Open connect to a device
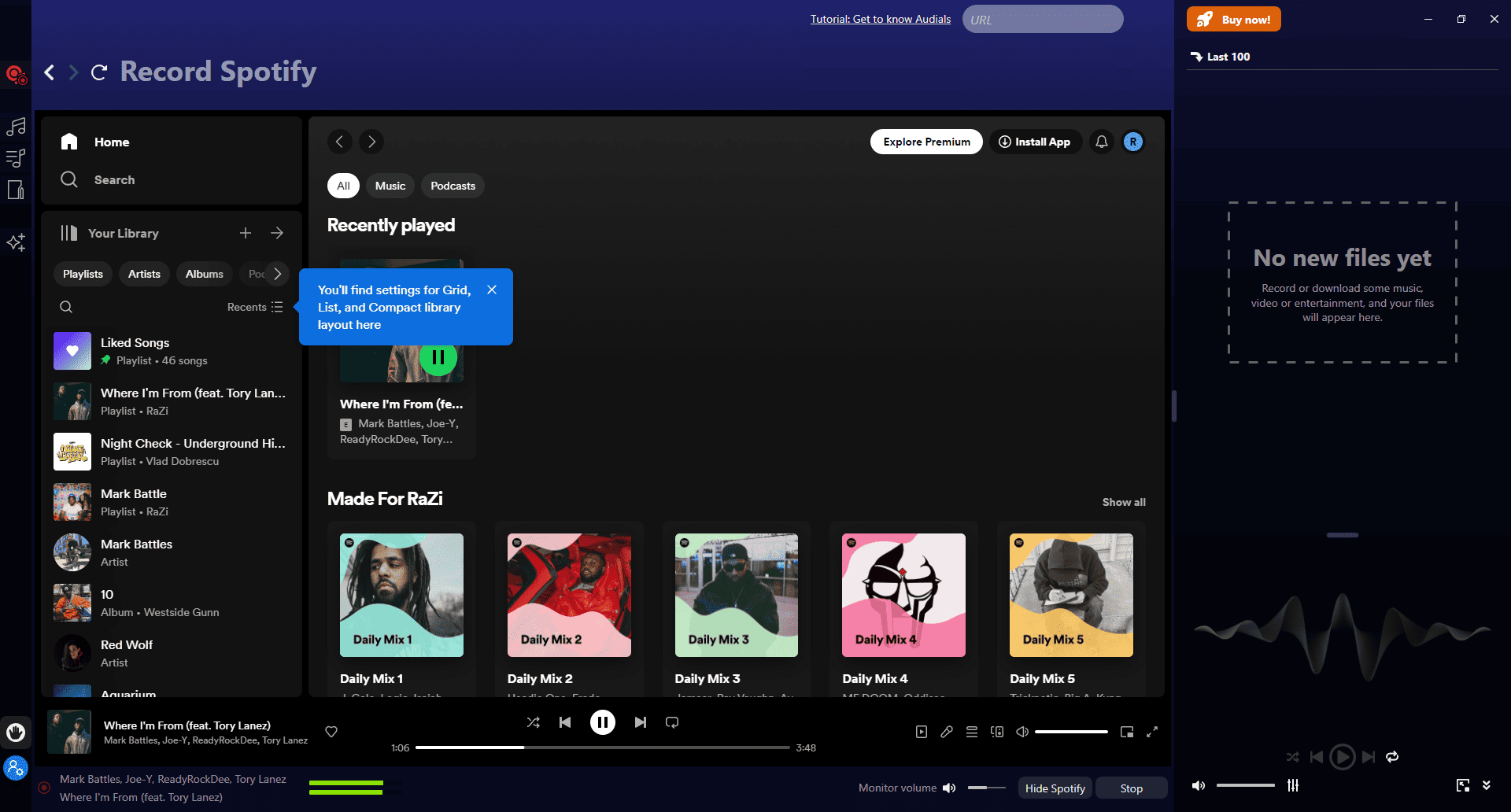1511x812 pixels. (997, 732)
